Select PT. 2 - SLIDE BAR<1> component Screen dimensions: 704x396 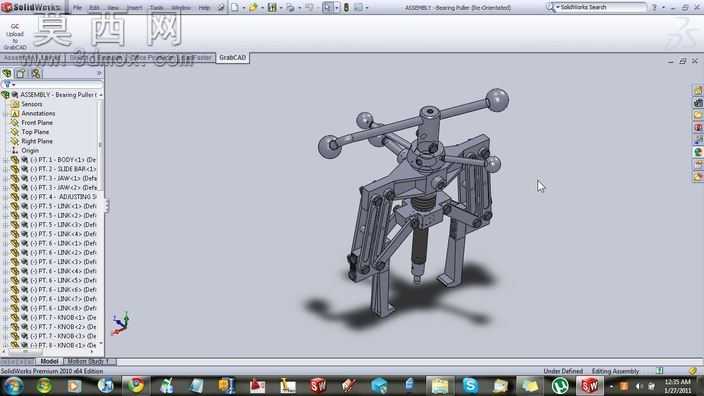[x=63, y=169]
